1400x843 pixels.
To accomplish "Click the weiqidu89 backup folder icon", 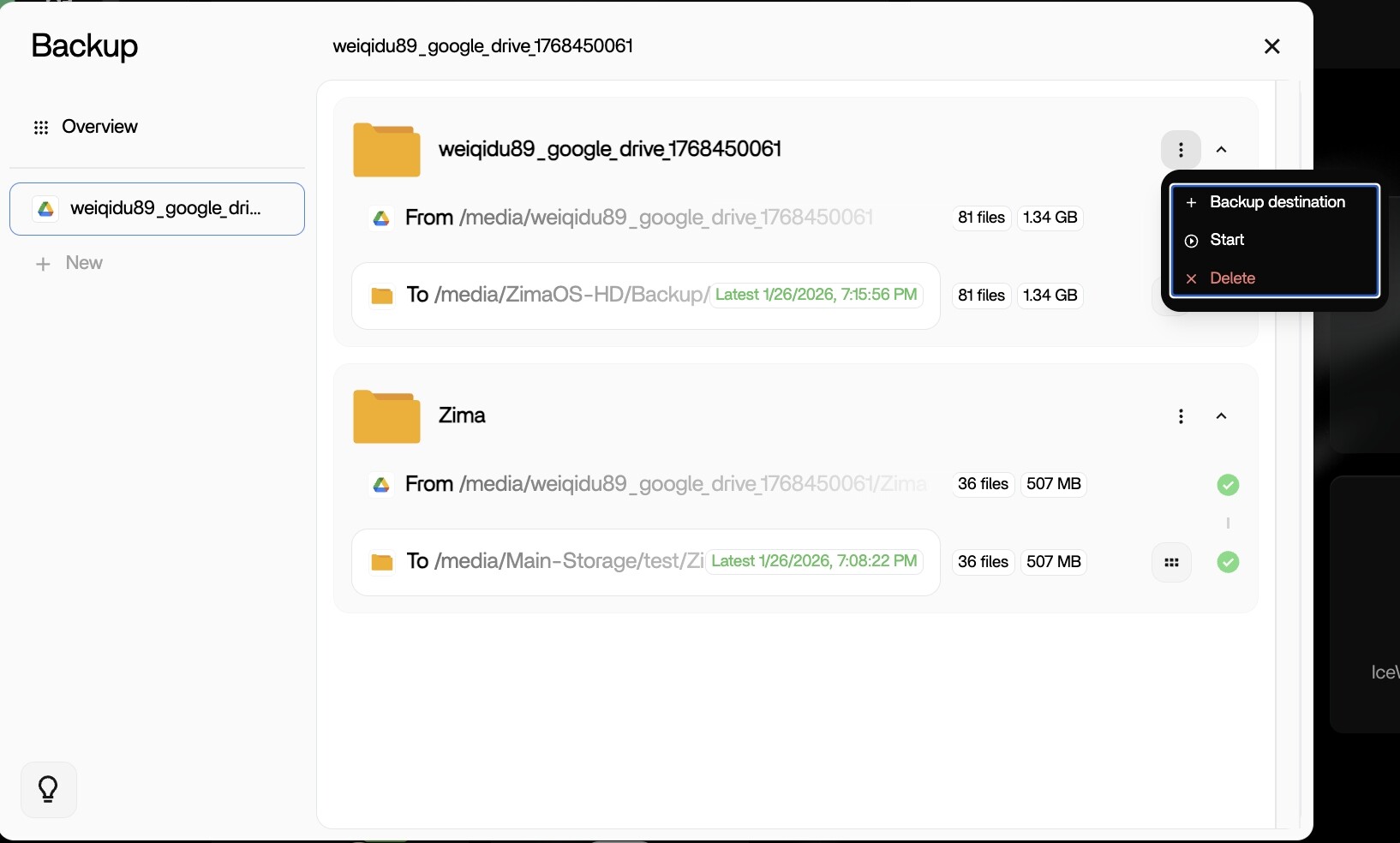I will (x=386, y=150).
